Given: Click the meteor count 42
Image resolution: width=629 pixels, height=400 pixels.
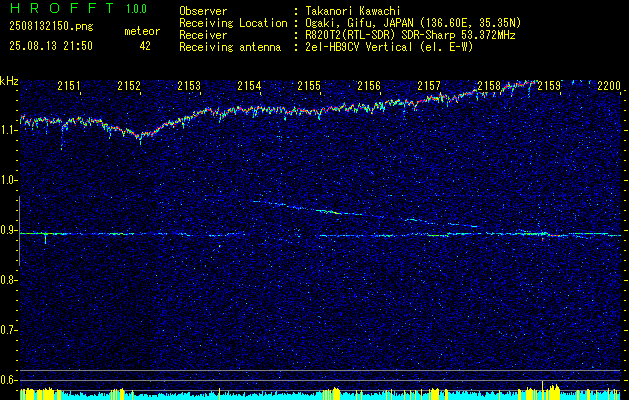Looking at the screenshot, I should click(x=145, y=46).
